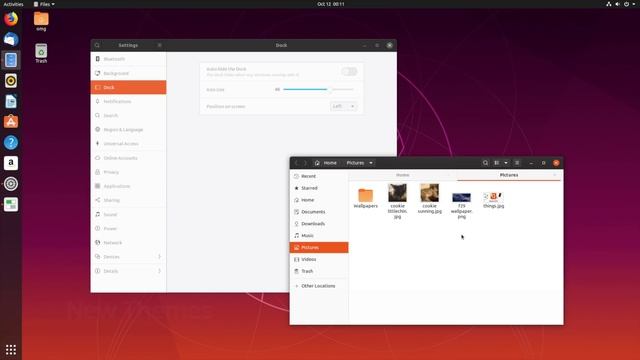
Task: Select Universal Access in the Settings sidebar
Action: [128, 144]
